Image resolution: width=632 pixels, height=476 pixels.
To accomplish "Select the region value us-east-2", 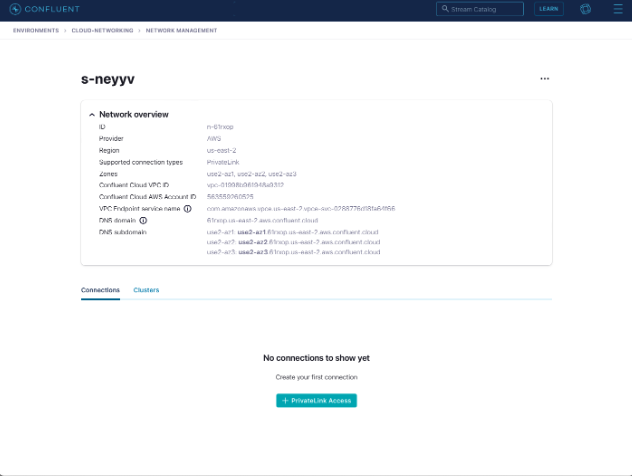I will (221, 150).
